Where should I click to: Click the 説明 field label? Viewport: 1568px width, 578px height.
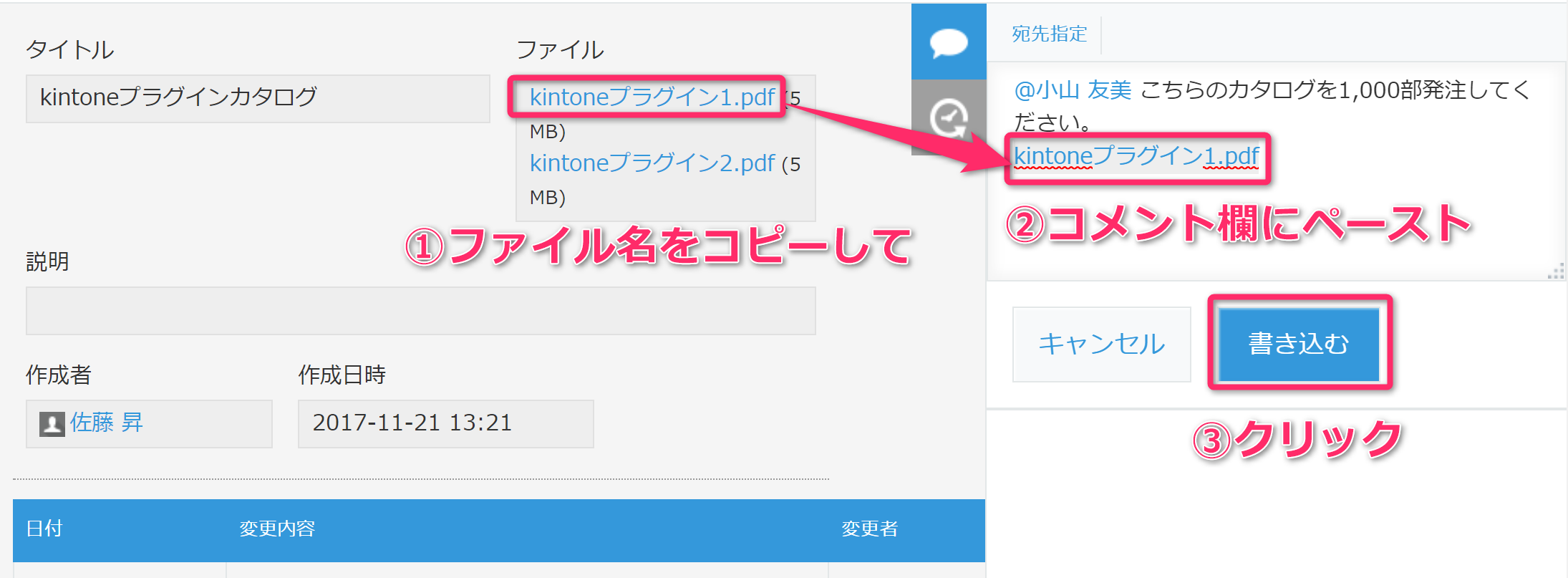tap(47, 261)
